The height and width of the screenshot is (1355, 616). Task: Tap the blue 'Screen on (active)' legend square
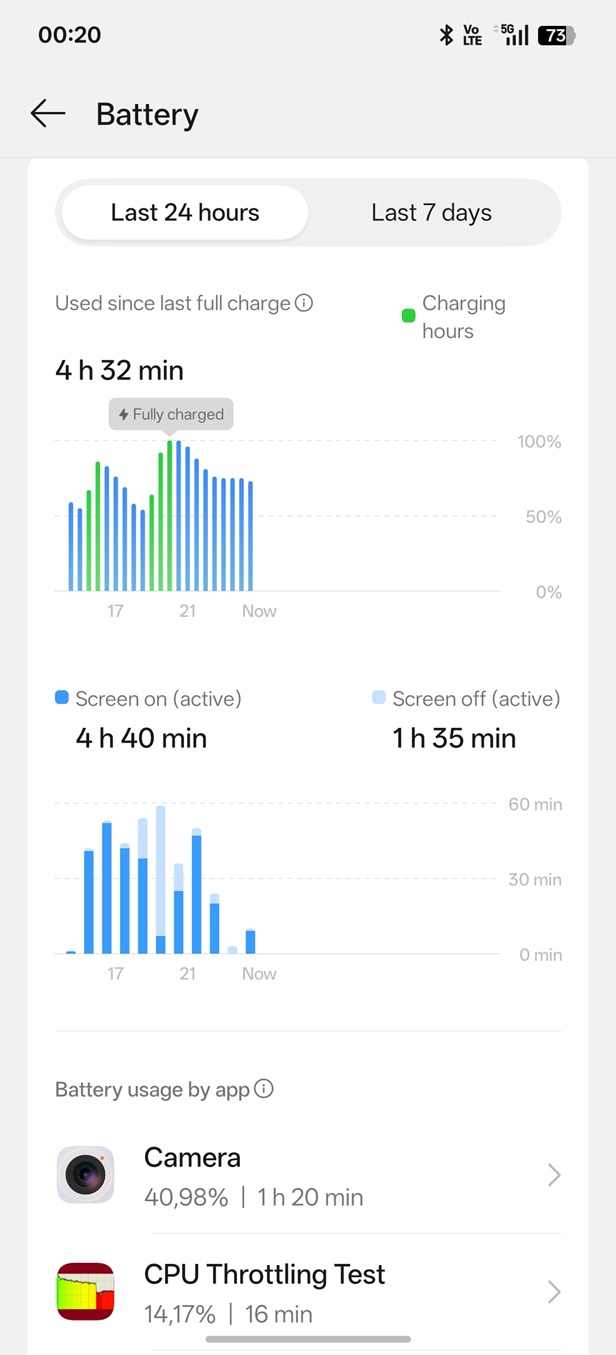62,698
